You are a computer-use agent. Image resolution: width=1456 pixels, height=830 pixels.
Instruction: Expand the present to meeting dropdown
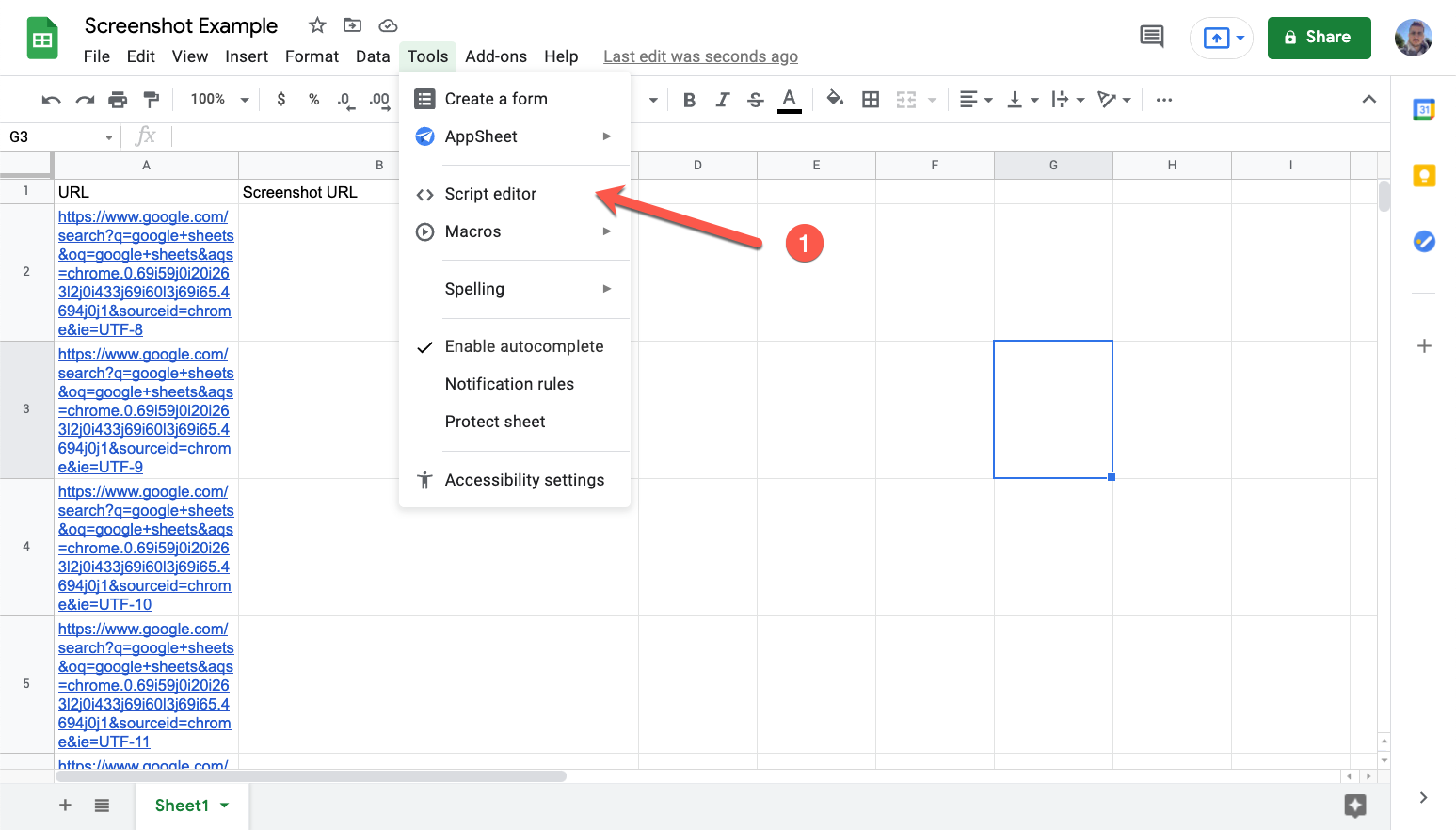point(1240,38)
